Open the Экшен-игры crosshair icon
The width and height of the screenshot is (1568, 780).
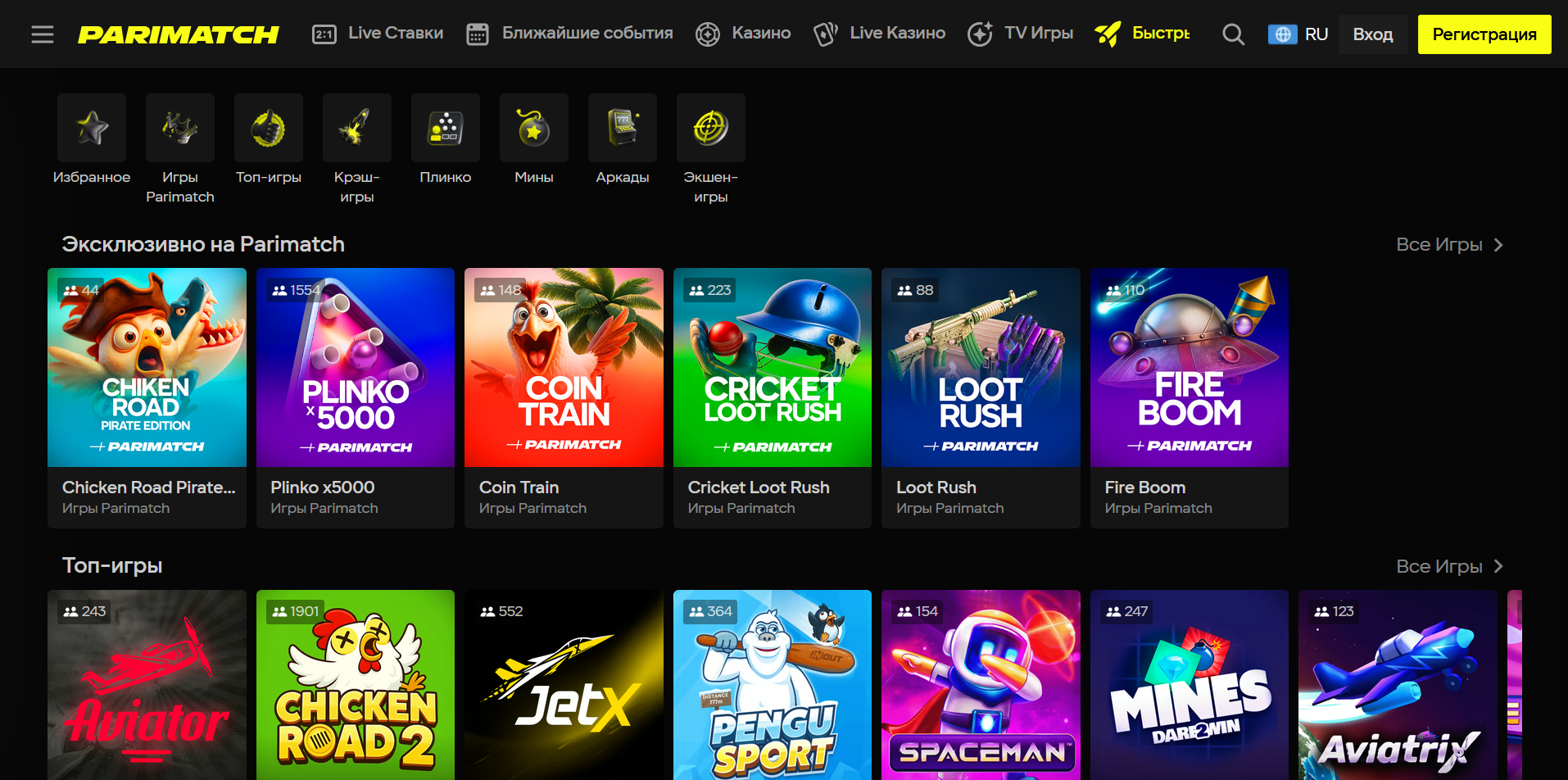point(711,128)
